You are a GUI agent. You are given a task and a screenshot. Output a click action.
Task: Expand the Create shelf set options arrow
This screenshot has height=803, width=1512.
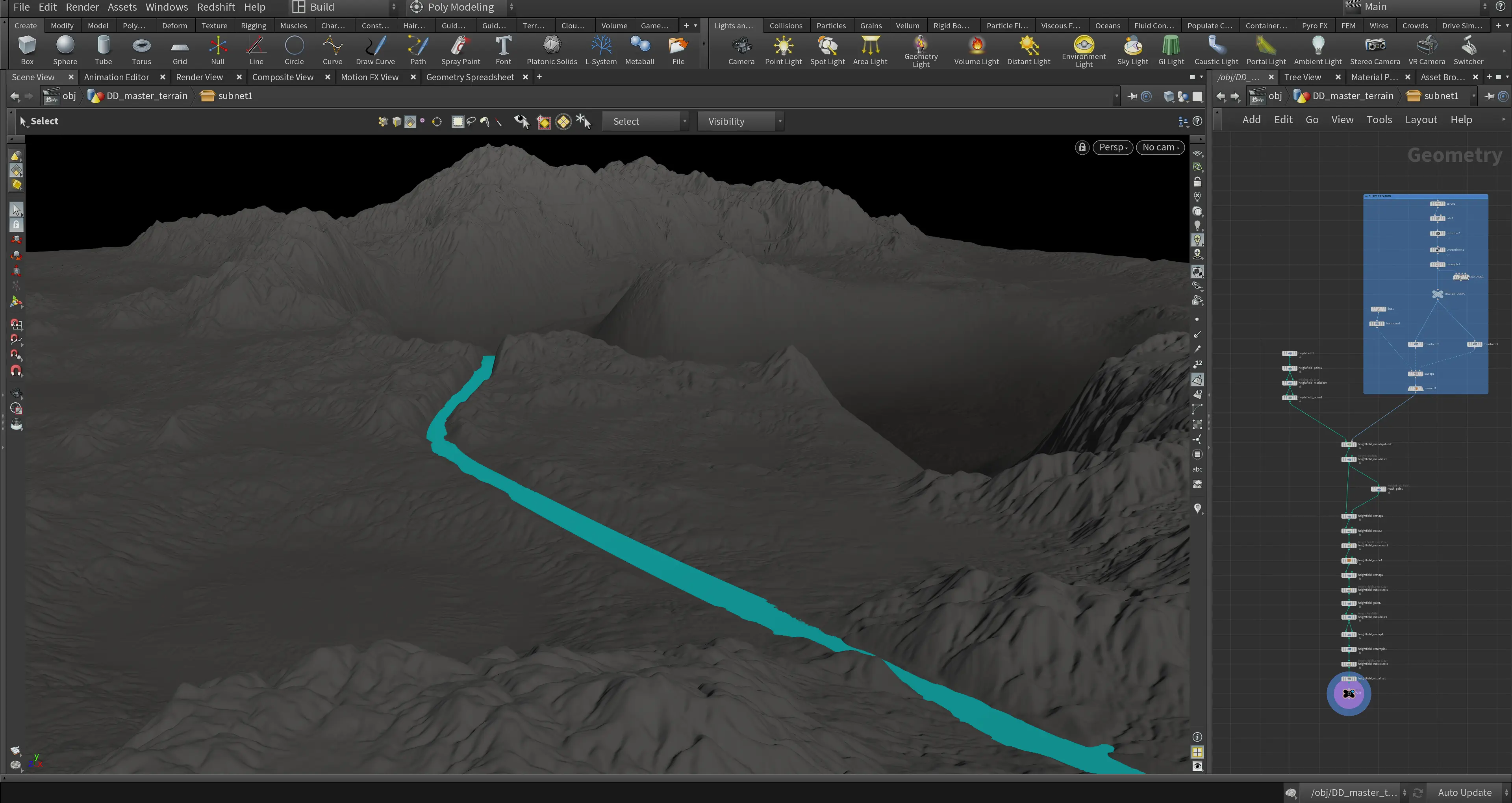pyautogui.click(x=695, y=25)
